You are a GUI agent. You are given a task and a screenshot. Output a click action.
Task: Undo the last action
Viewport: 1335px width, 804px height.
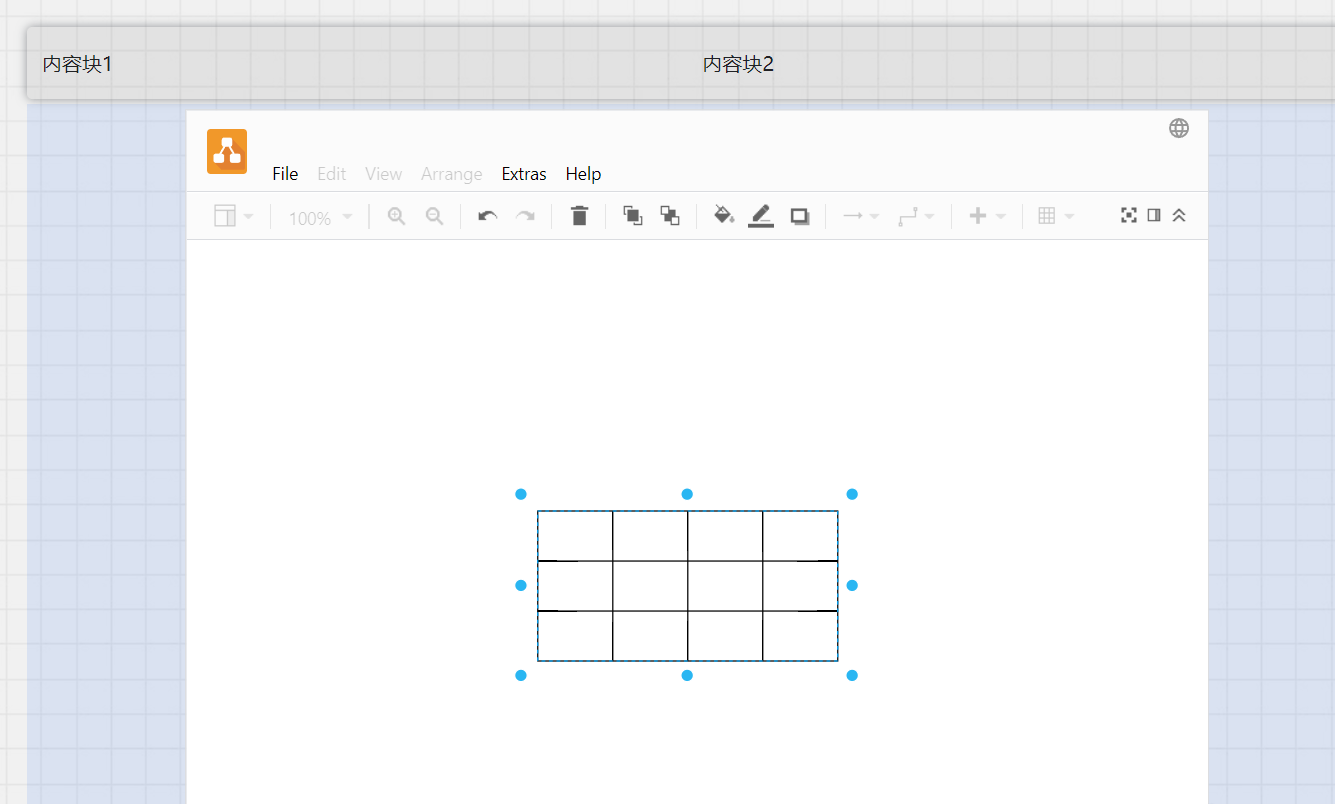tap(488, 216)
